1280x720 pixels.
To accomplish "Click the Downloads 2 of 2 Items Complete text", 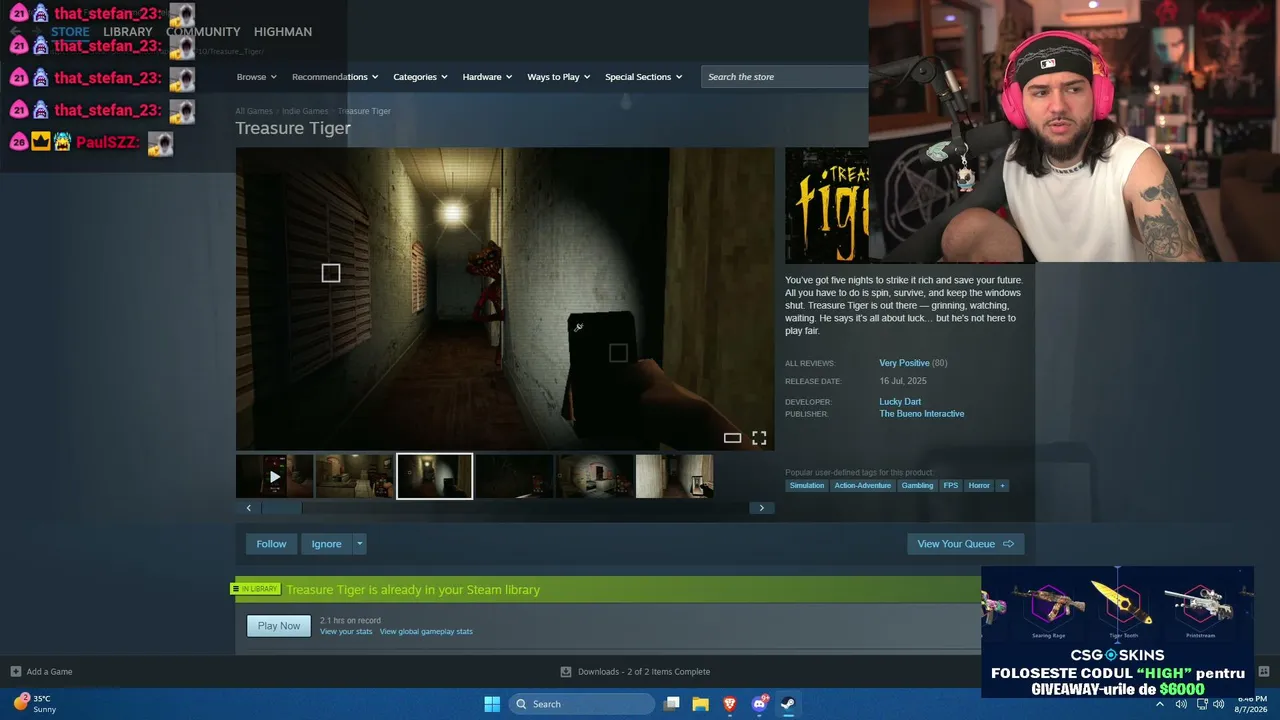I will pyautogui.click(x=644, y=672).
